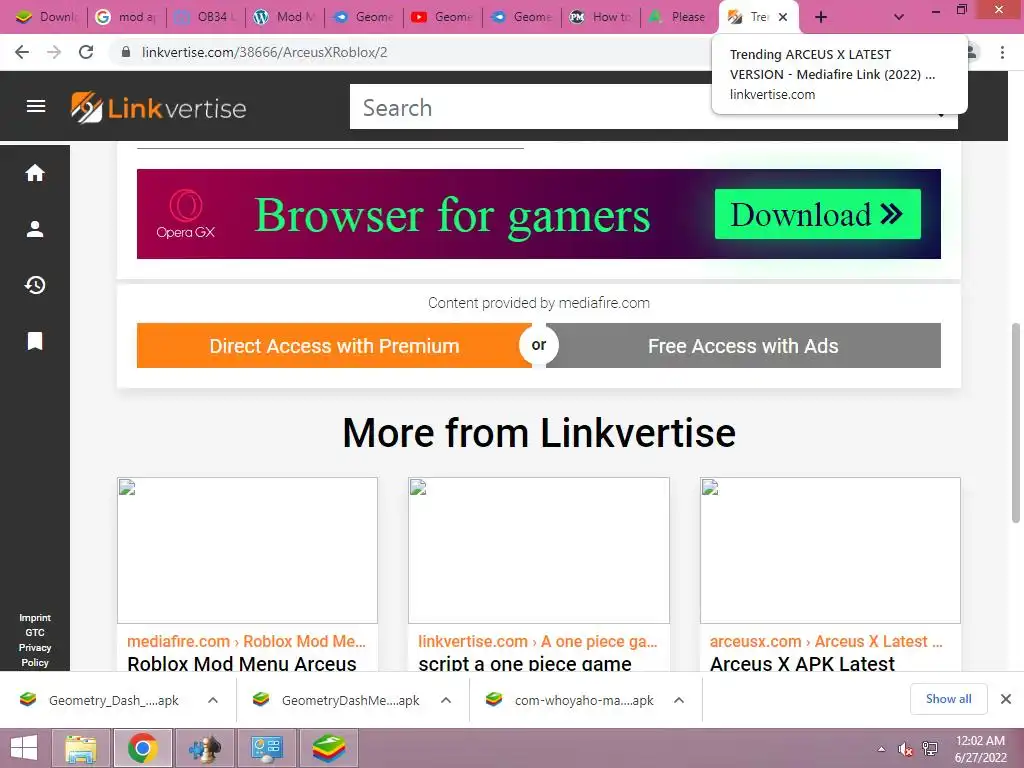The image size is (1024, 768).
Task: Expand options for the GeometryDashMe apk download
Action: (x=446, y=700)
